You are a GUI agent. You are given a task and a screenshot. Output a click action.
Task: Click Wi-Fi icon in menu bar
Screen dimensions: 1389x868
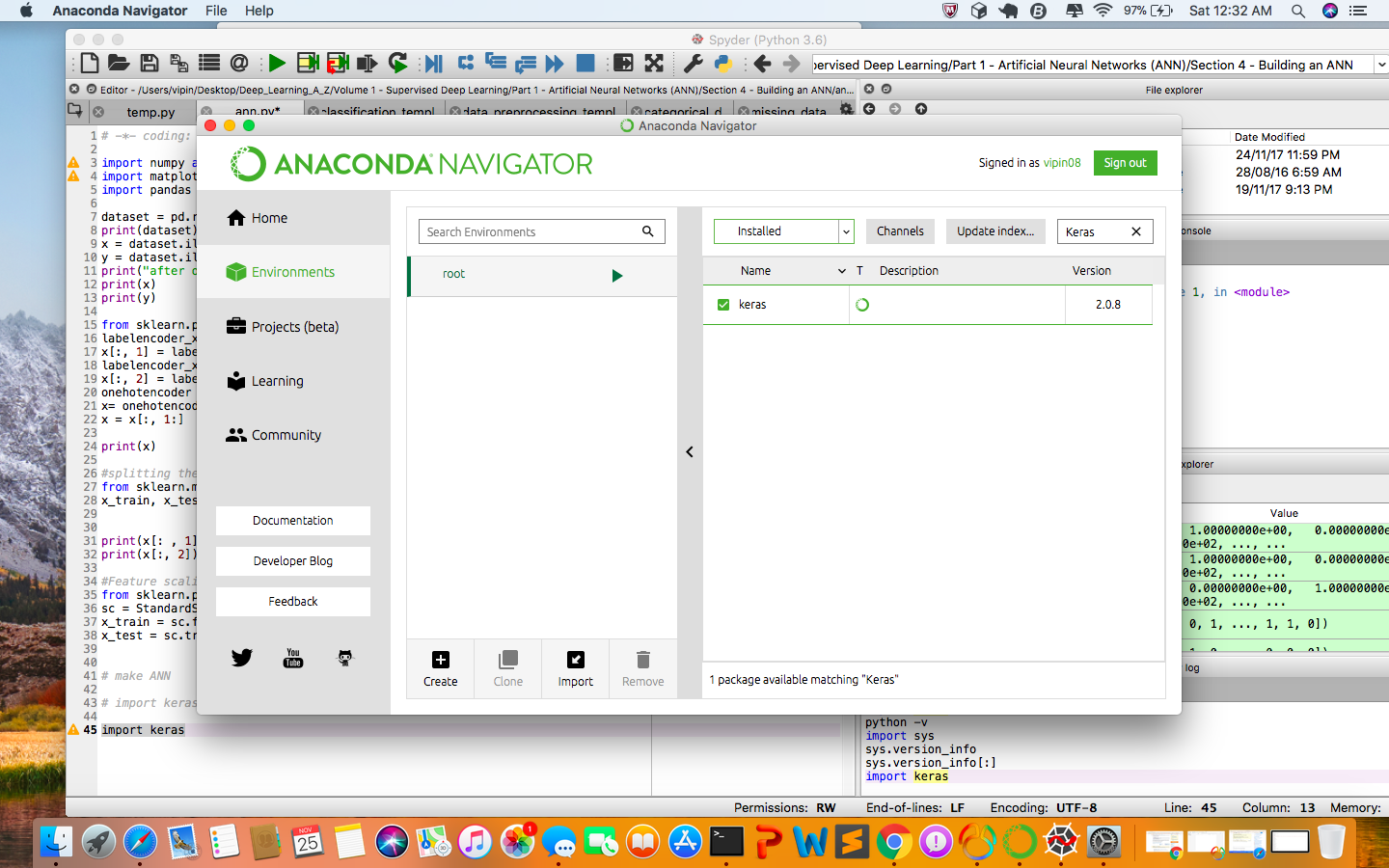[x=1103, y=11]
